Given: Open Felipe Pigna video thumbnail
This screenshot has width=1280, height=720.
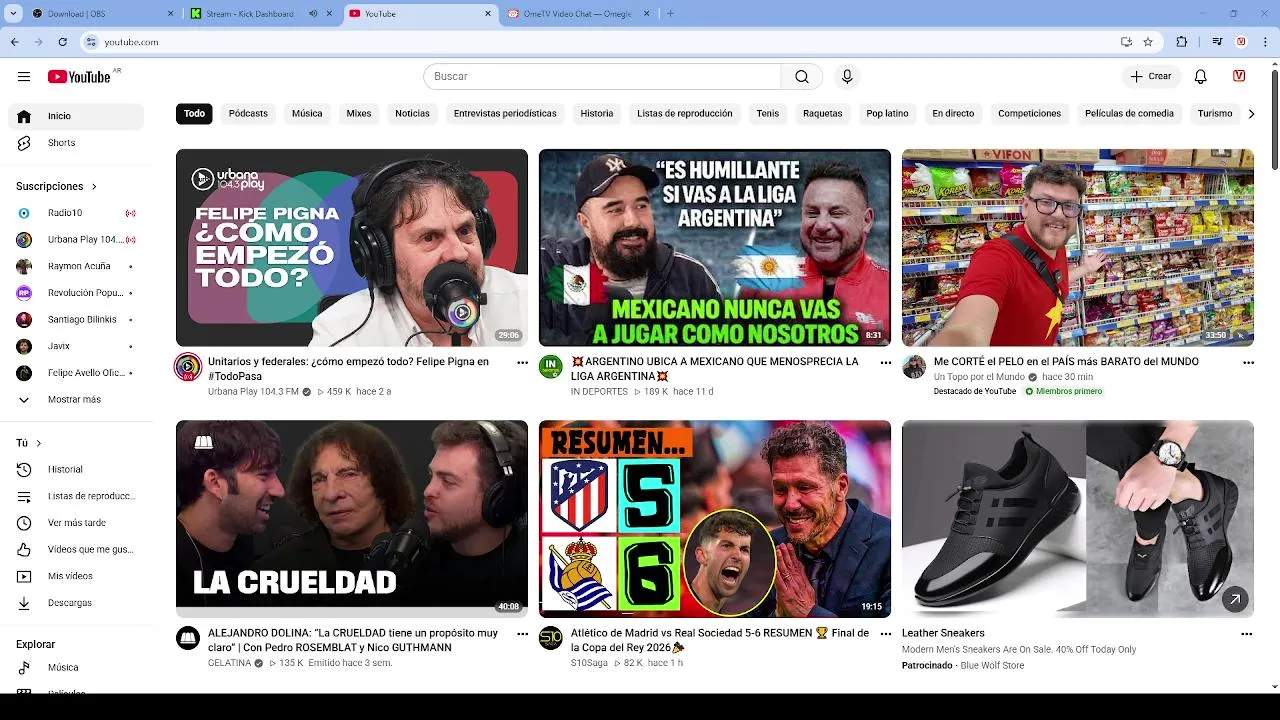Looking at the screenshot, I should click(352, 248).
